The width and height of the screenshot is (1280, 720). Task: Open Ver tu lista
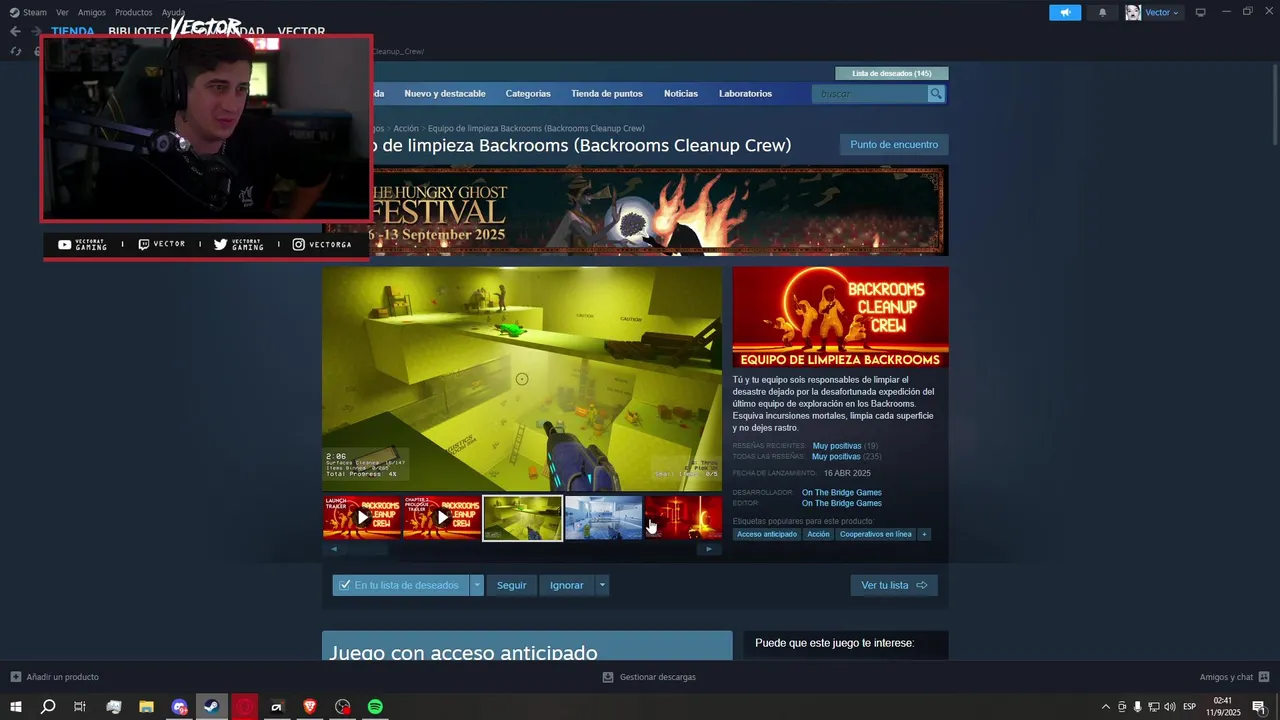pos(894,585)
